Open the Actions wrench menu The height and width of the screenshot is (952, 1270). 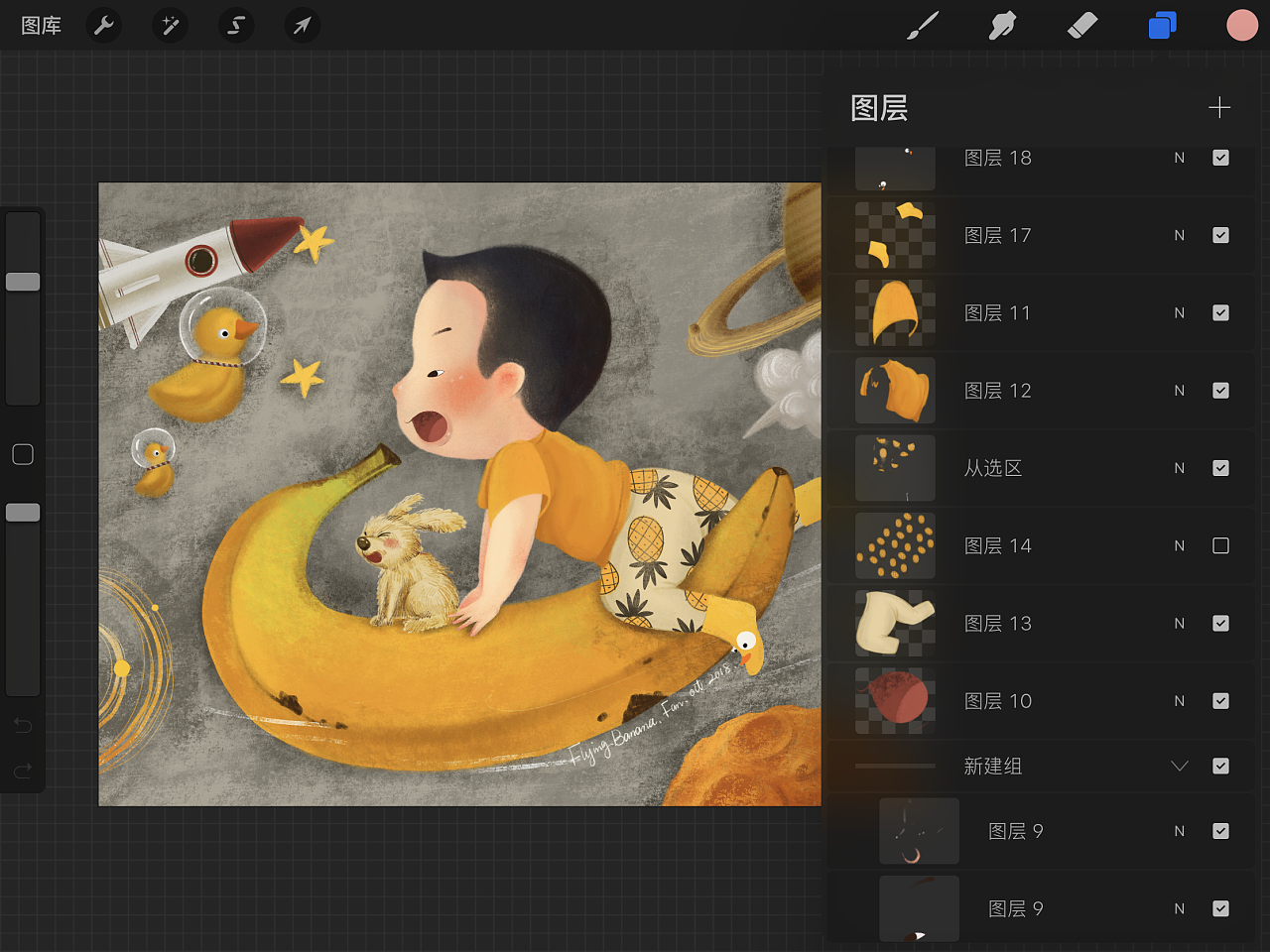(104, 25)
